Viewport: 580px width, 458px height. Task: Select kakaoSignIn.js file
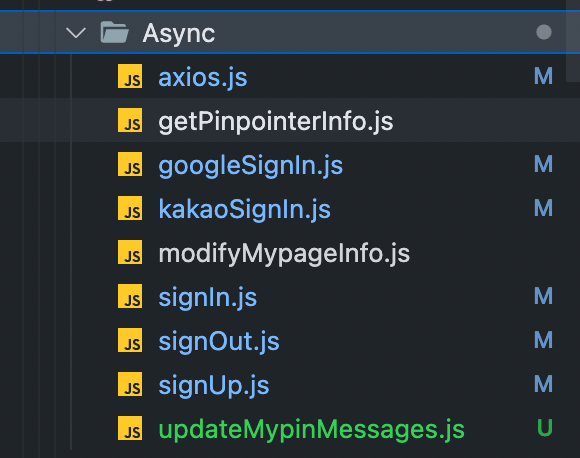coord(245,210)
